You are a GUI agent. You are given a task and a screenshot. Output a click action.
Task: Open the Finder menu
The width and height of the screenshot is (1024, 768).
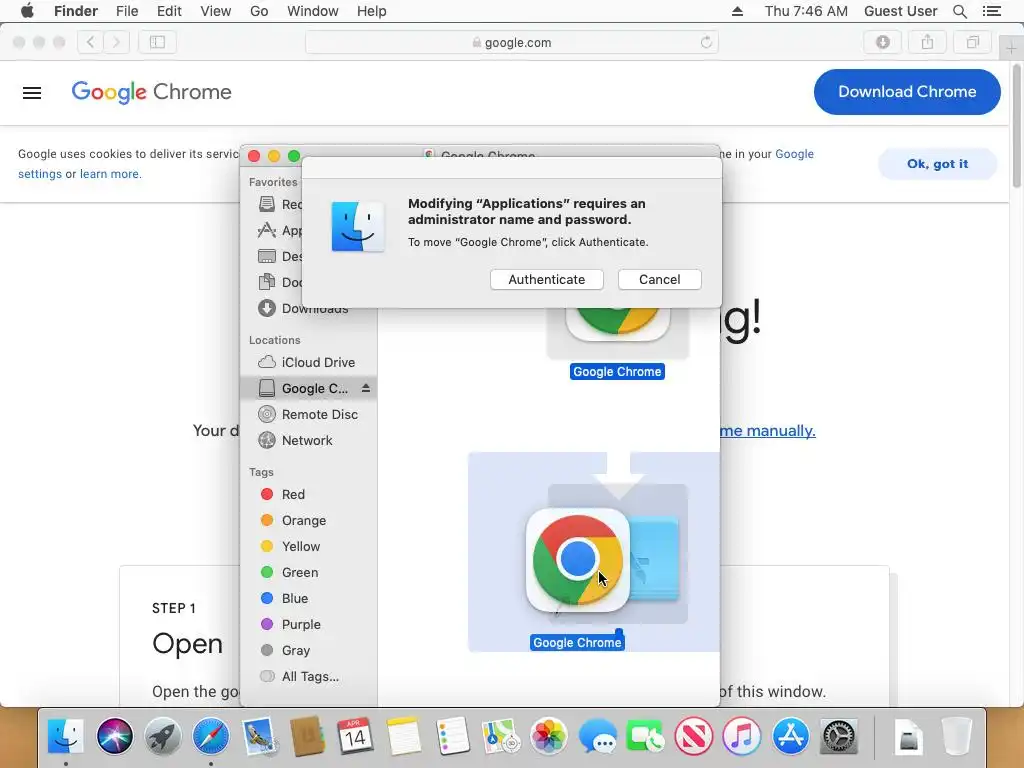76,11
